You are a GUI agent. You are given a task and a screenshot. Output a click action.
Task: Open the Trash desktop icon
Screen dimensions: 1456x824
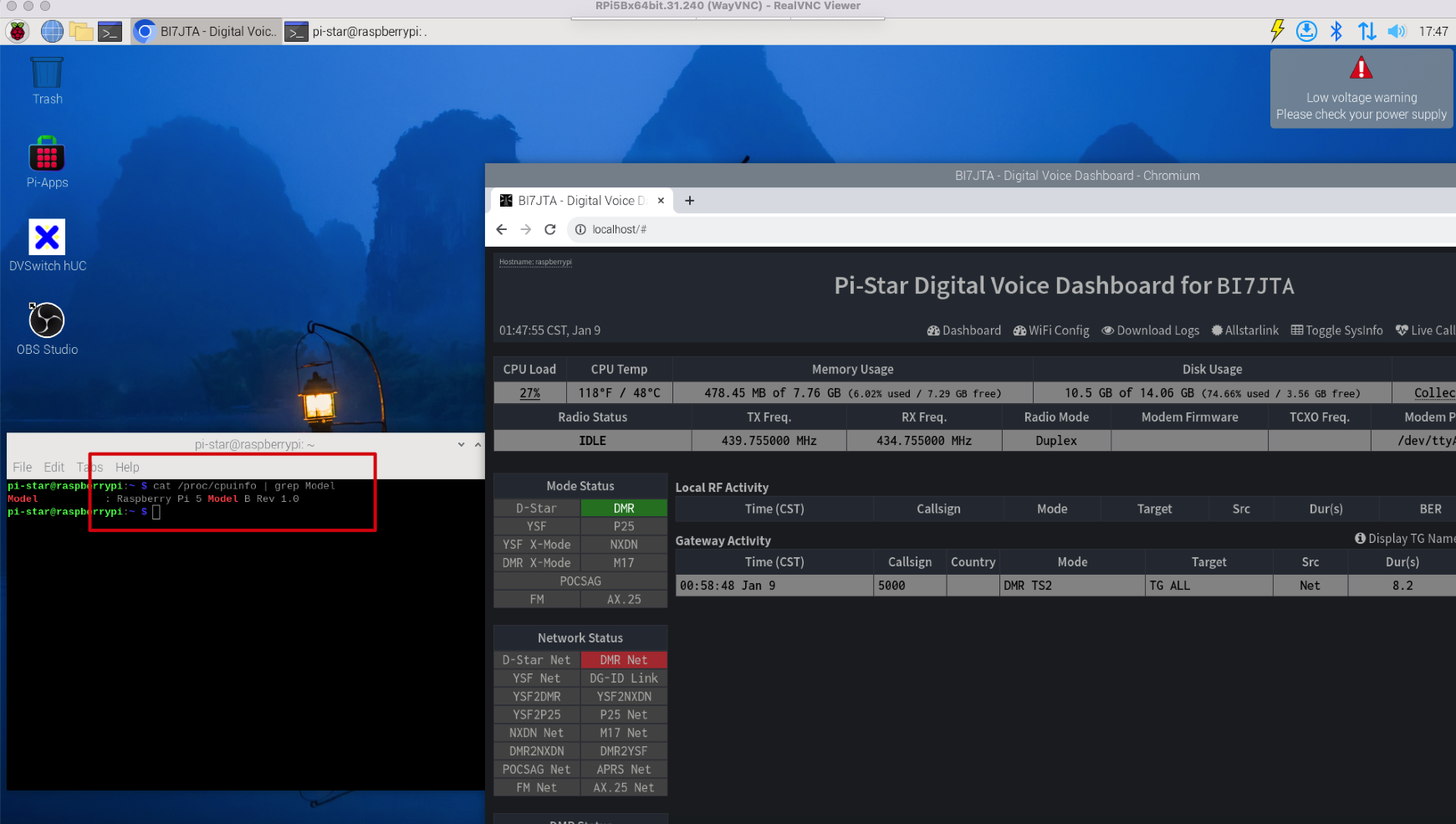47,81
